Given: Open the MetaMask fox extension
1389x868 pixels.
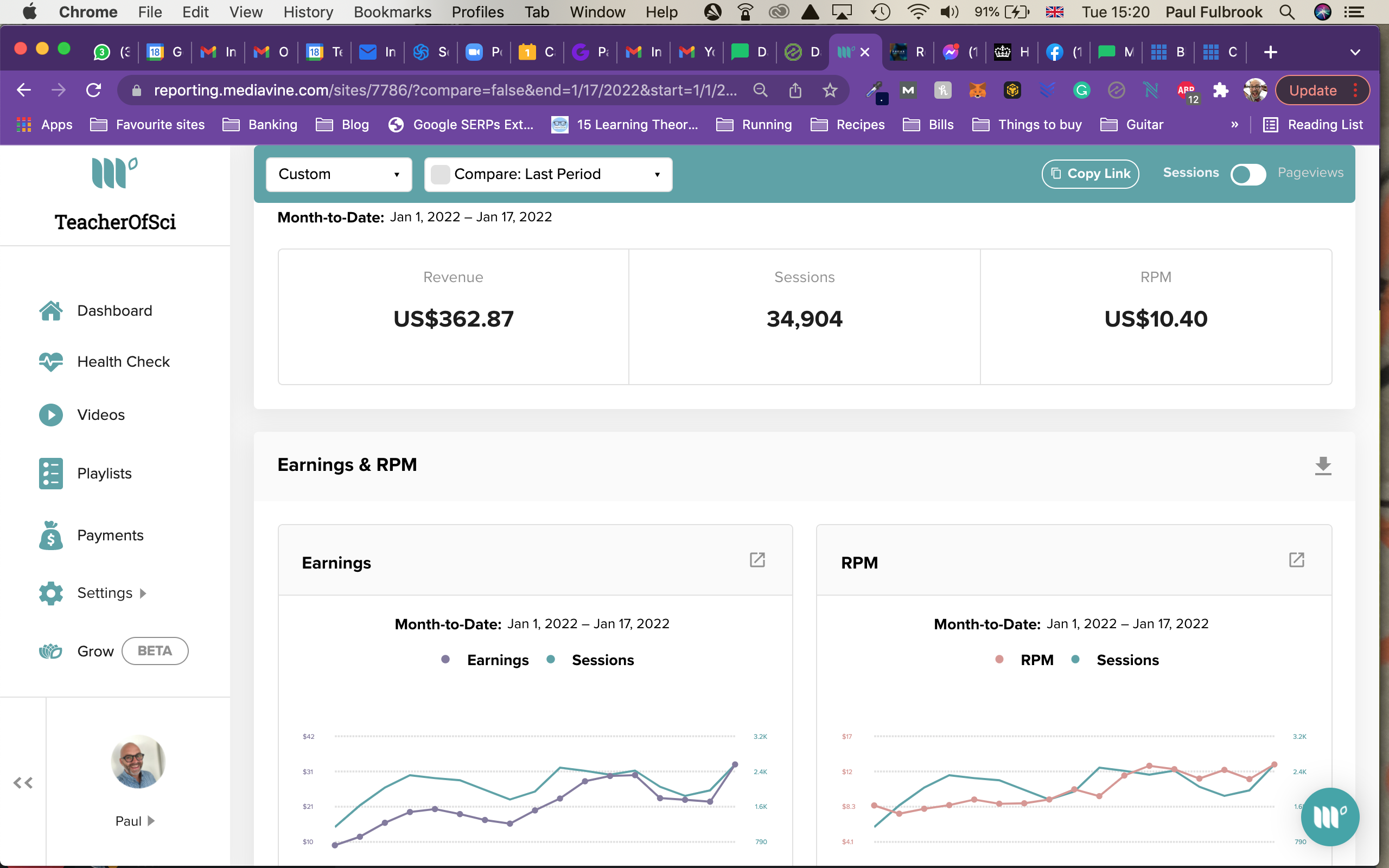Looking at the screenshot, I should pyautogui.click(x=978, y=90).
